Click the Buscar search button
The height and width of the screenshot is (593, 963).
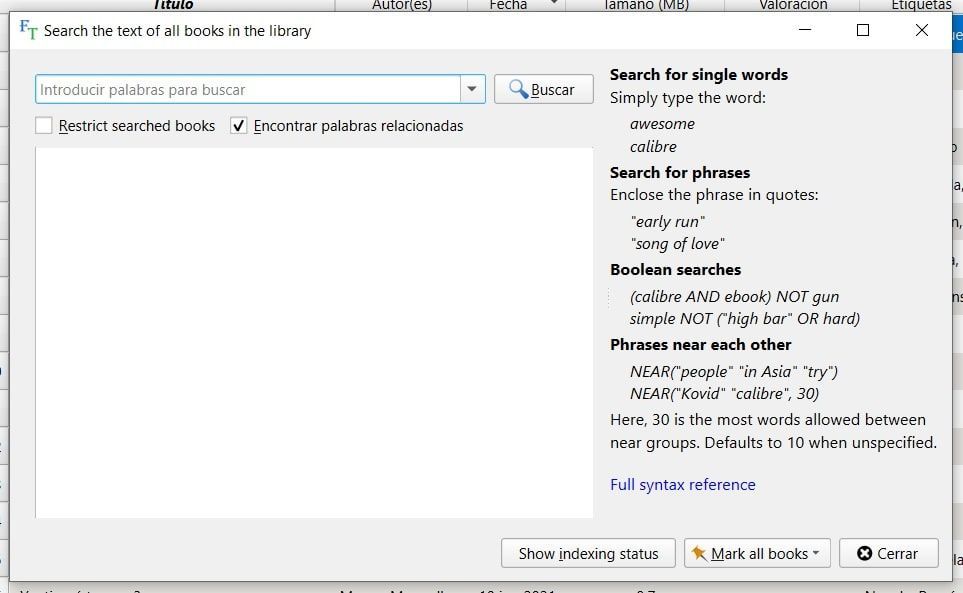point(544,90)
